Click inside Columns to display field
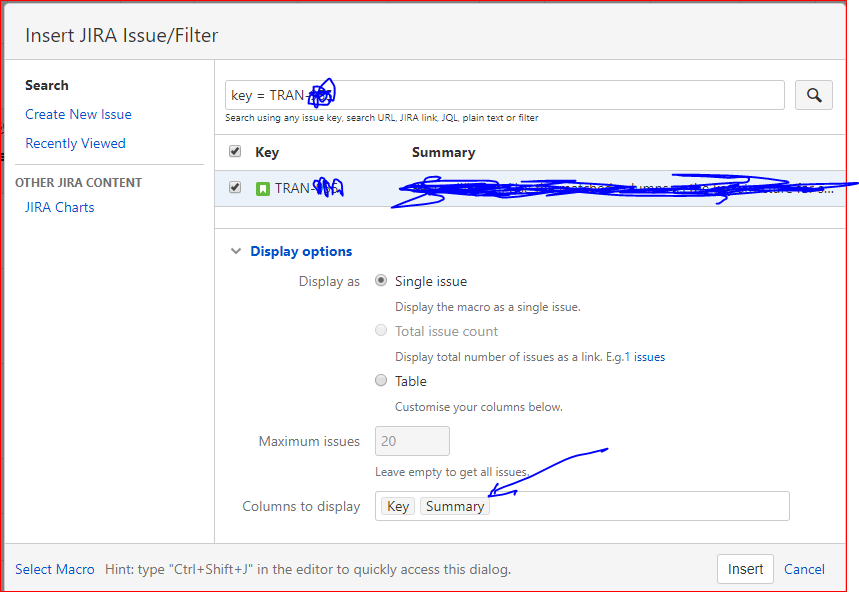The width and height of the screenshot is (859, 592). click(582, 506)
